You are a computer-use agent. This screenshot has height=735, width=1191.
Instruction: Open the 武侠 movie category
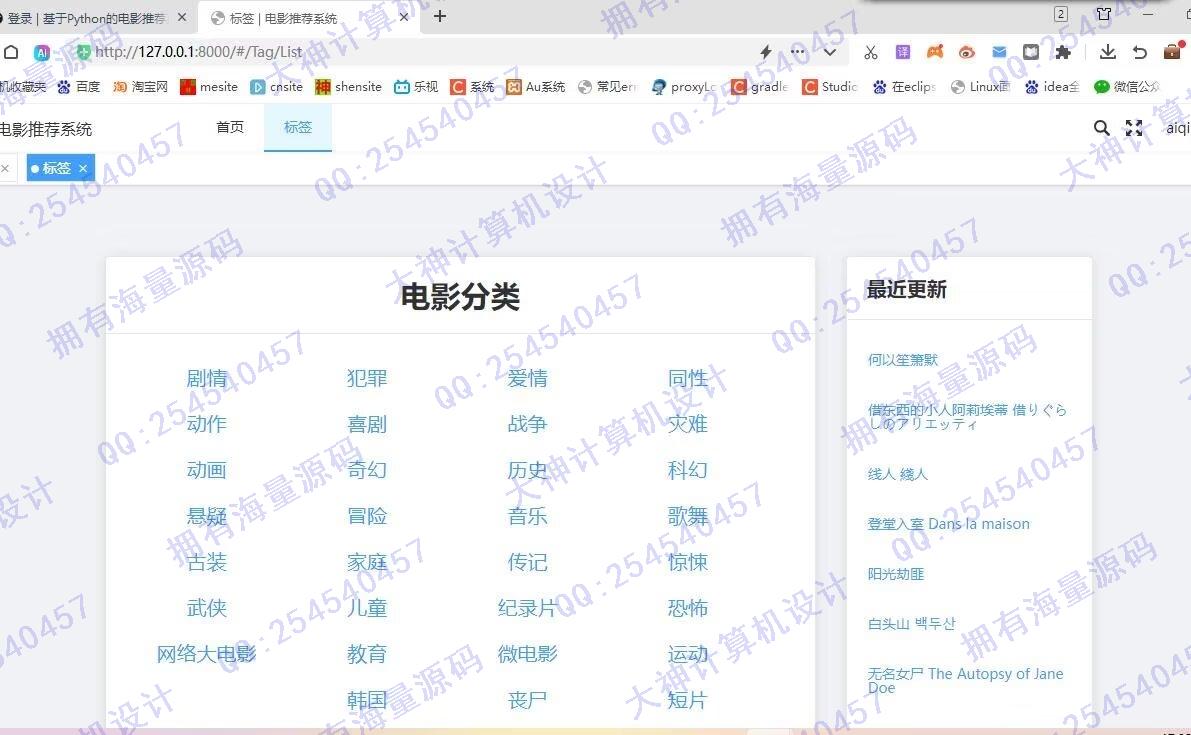(x=207, y=608)
